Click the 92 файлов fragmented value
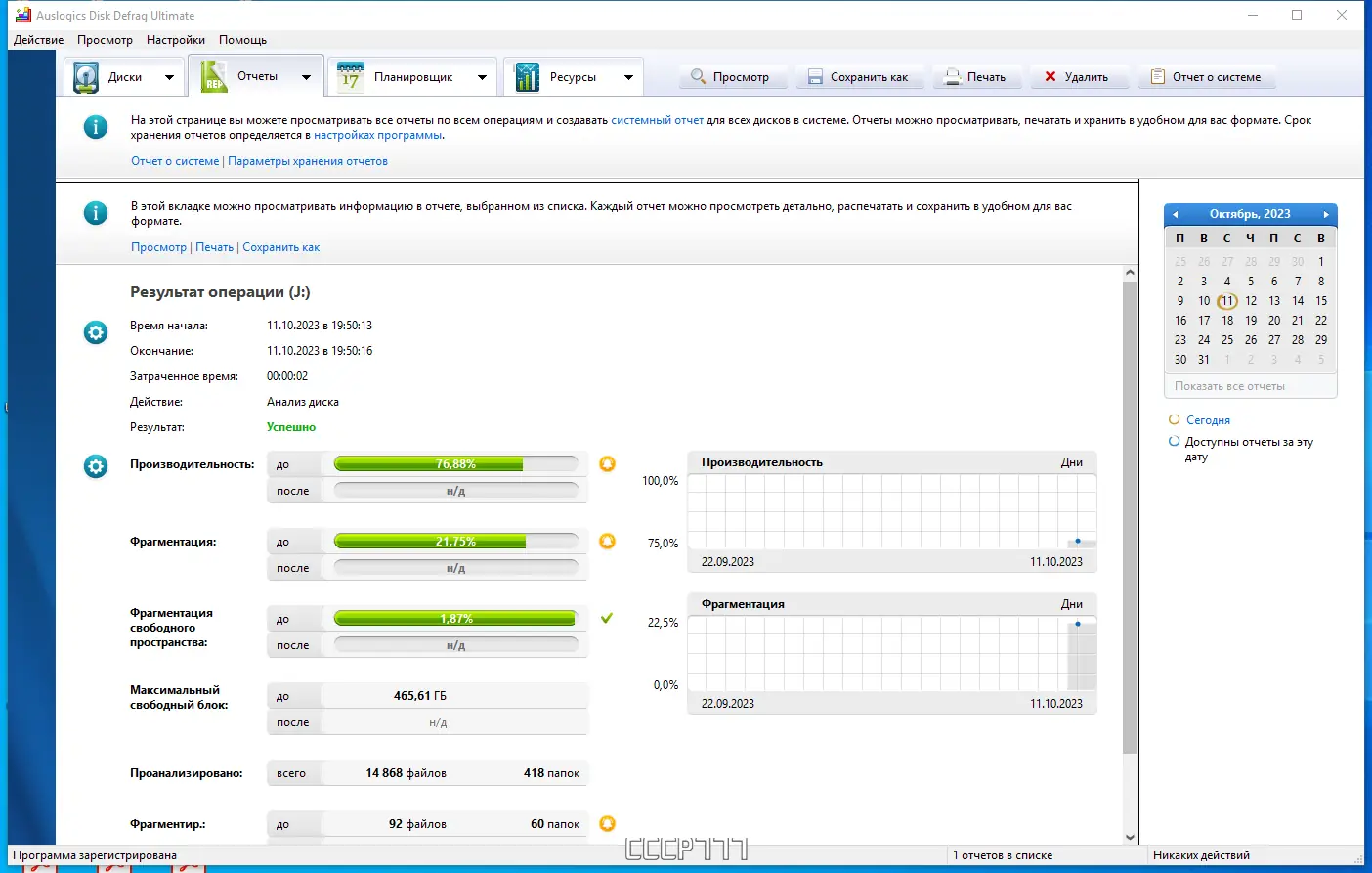 point(417,824)
